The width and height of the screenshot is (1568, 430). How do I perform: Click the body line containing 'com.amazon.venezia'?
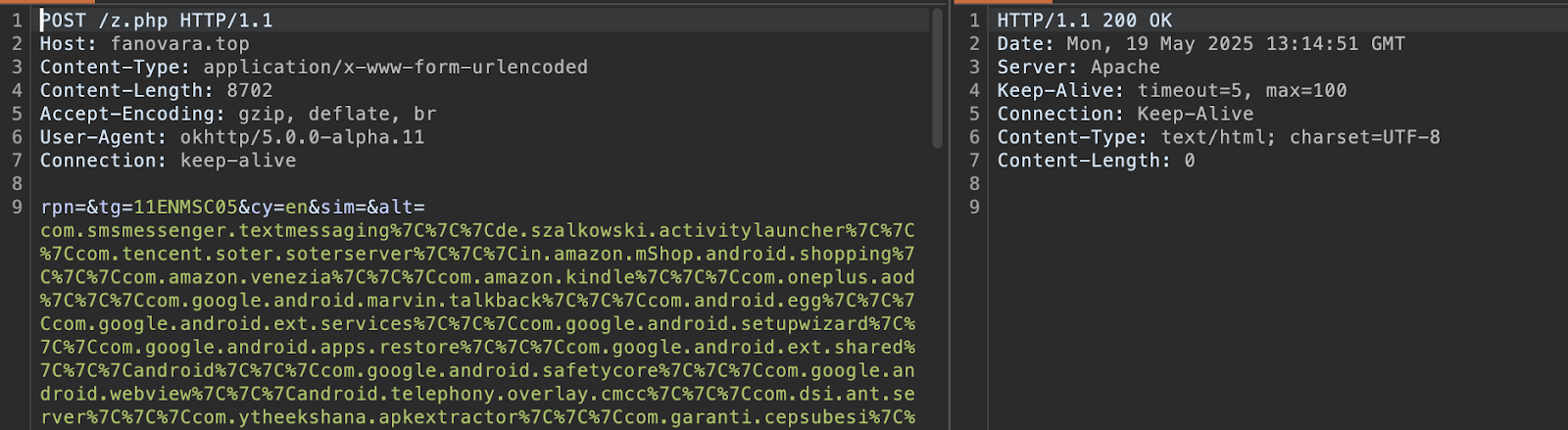[477, 278]
